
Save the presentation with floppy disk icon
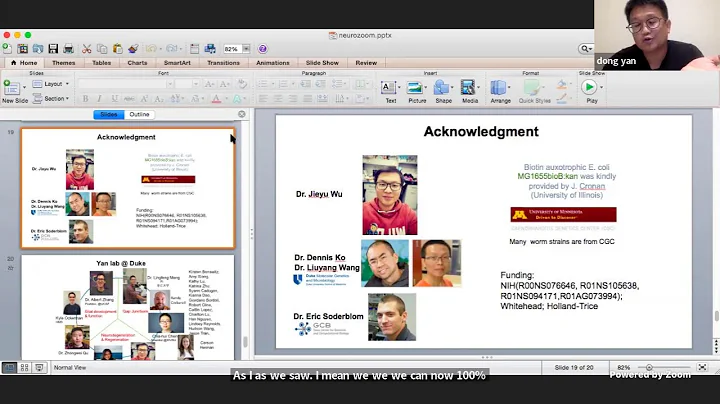[x=53, y=49]
